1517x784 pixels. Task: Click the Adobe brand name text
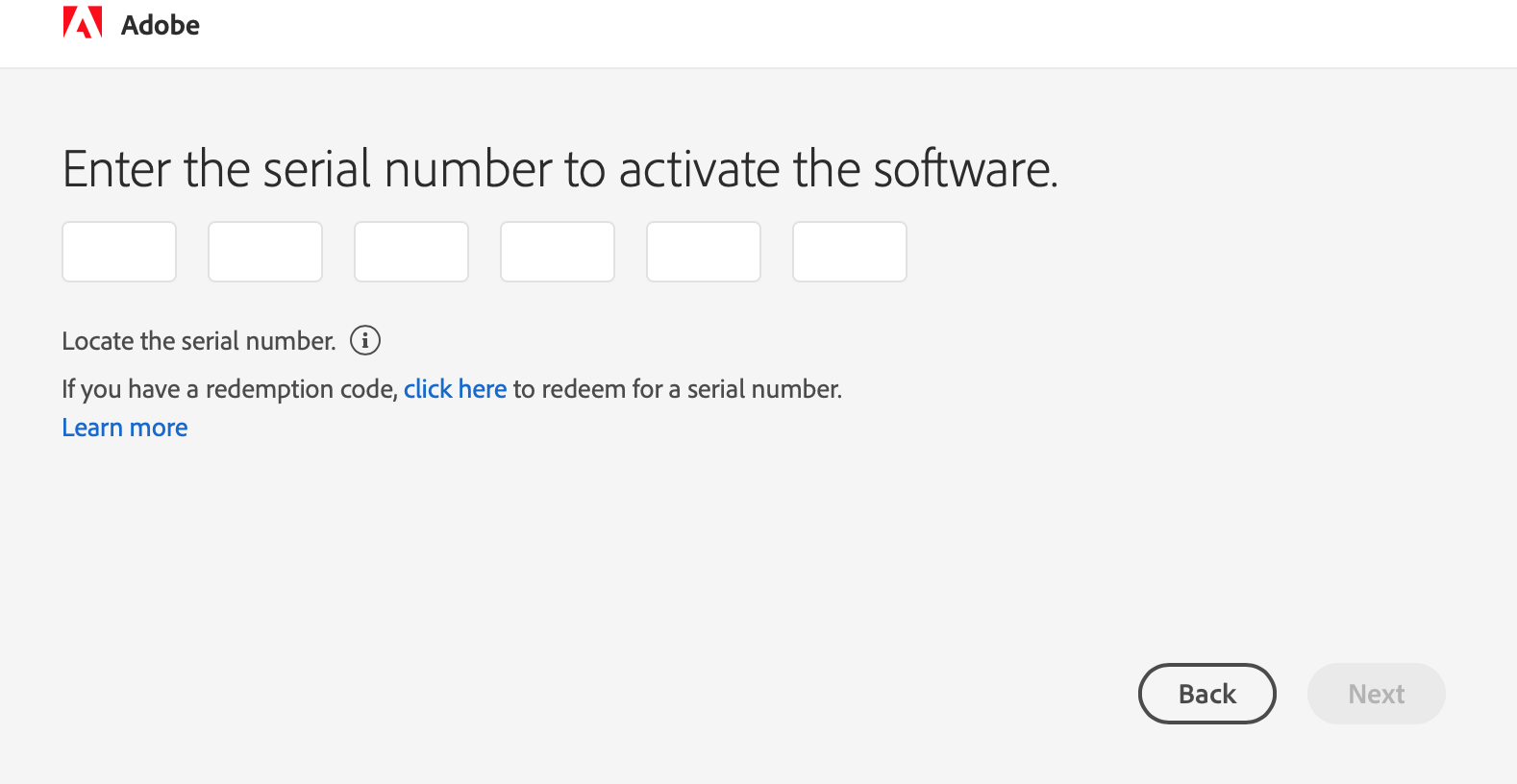pyautogui.click(x=160, y=25)
